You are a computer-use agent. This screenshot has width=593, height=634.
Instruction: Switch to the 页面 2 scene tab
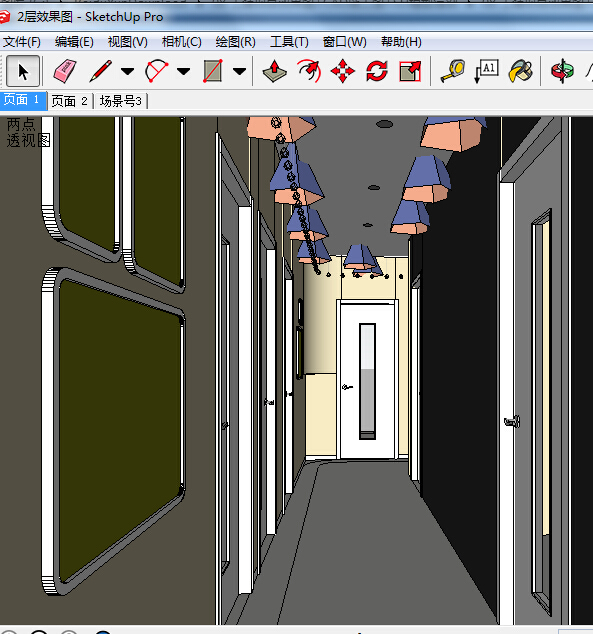point(70,101)
